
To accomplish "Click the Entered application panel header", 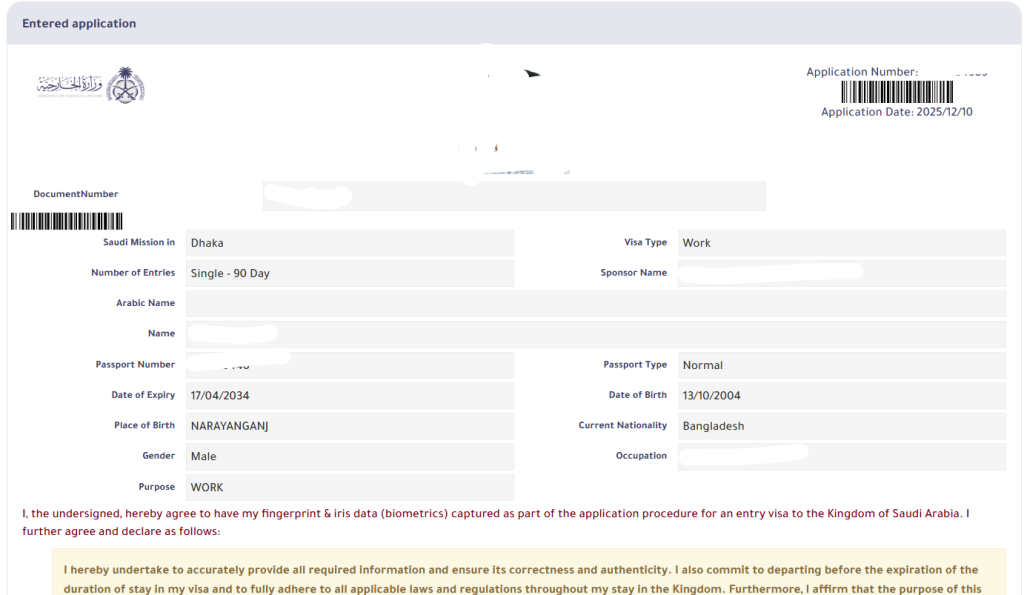I will tap(511, 23).
